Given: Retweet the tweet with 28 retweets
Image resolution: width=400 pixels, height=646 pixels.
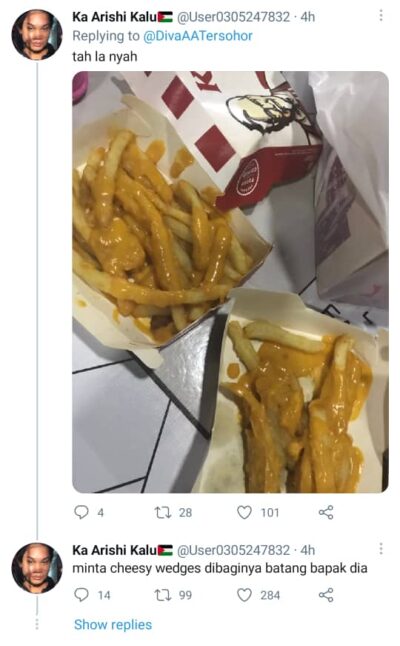Looking at the screenshot, I should (x=163, y=512).
